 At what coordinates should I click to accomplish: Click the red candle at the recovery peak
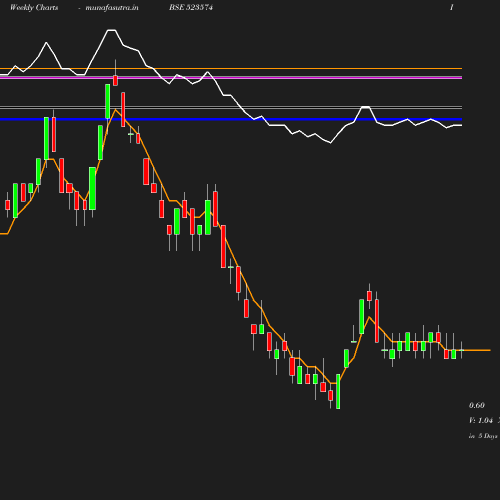369,296
